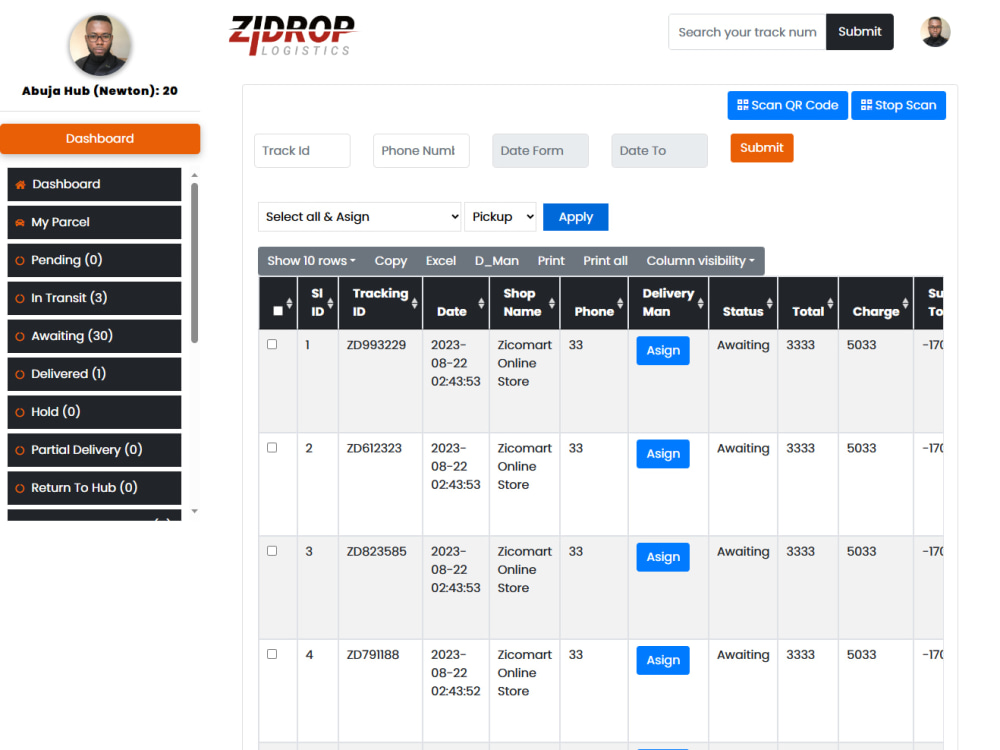Click the D_Man toolbar button
Viewport: 1000px width, 750px height.
(496, 261)
